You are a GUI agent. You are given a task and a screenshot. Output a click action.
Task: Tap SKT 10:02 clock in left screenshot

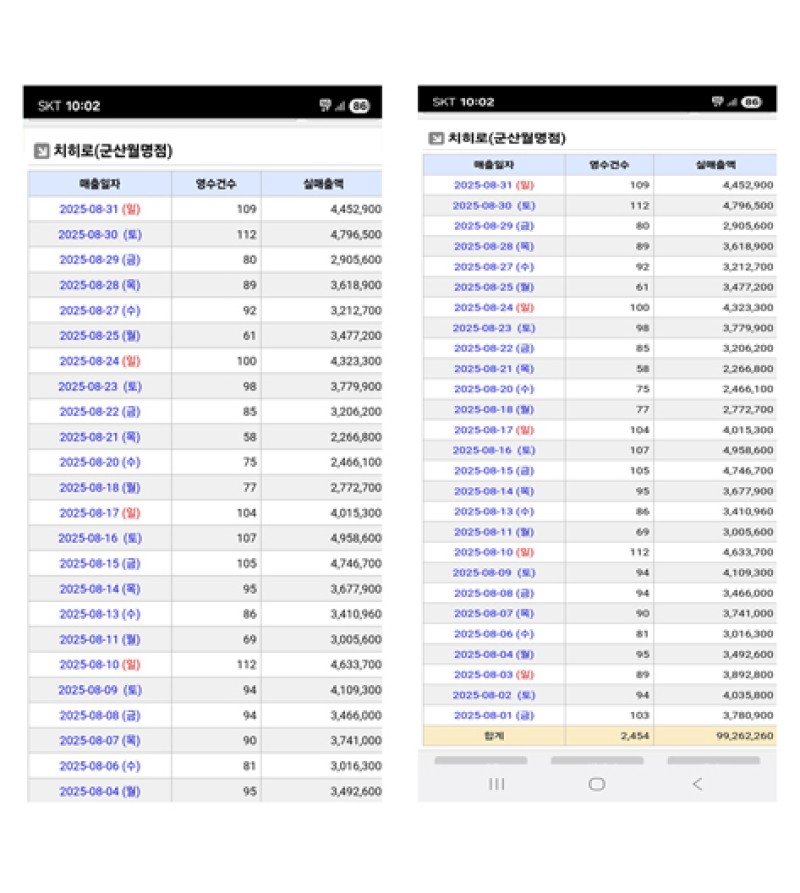pyautogui.click(x=69, y=106)
